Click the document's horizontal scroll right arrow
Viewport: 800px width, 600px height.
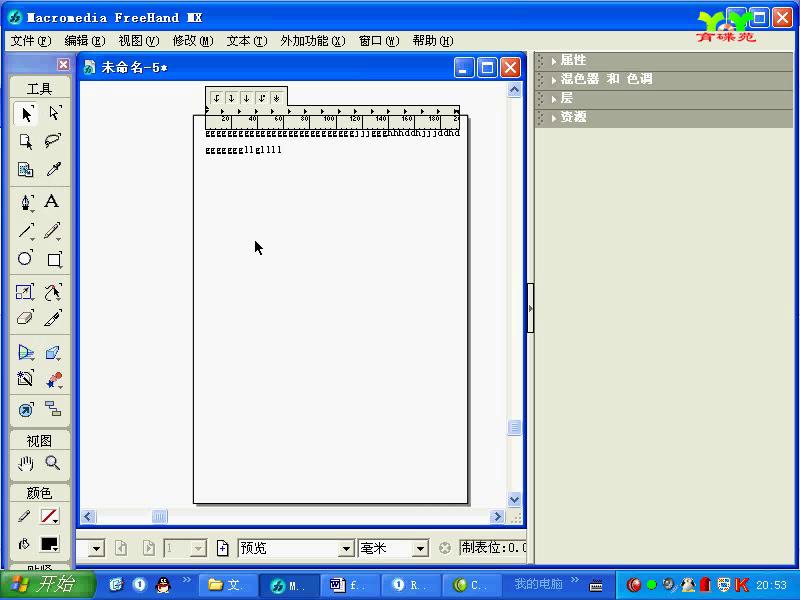point(496,517)
